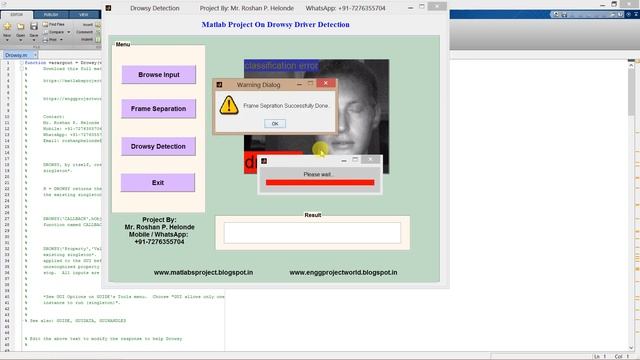Close the Drowsy.m document tab
The height and width of the screenshot is (360, 640).
[35, 55]
